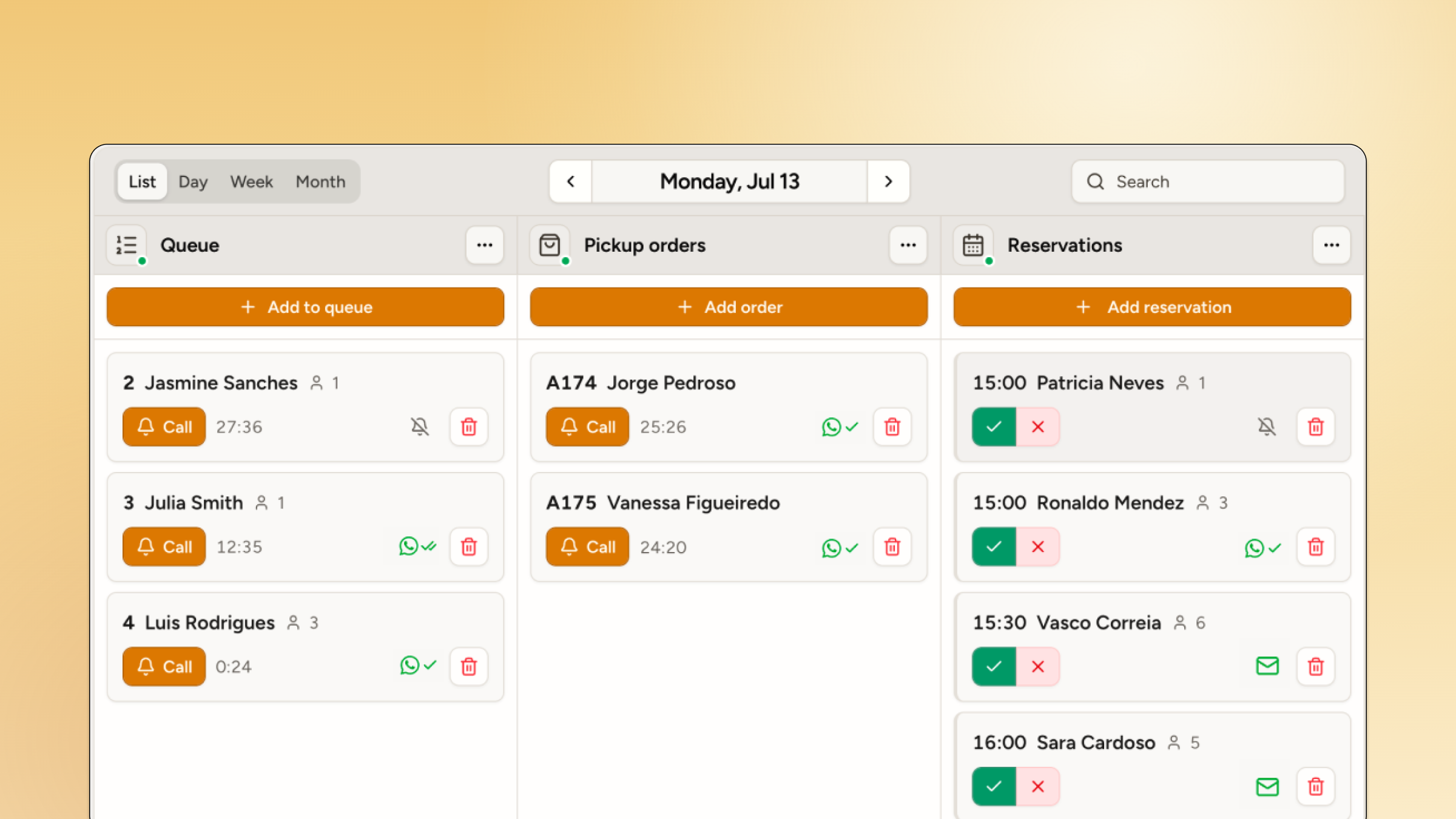
Task: Call Jorge Pedroso for order A174
Action: (x=587, y=426)
